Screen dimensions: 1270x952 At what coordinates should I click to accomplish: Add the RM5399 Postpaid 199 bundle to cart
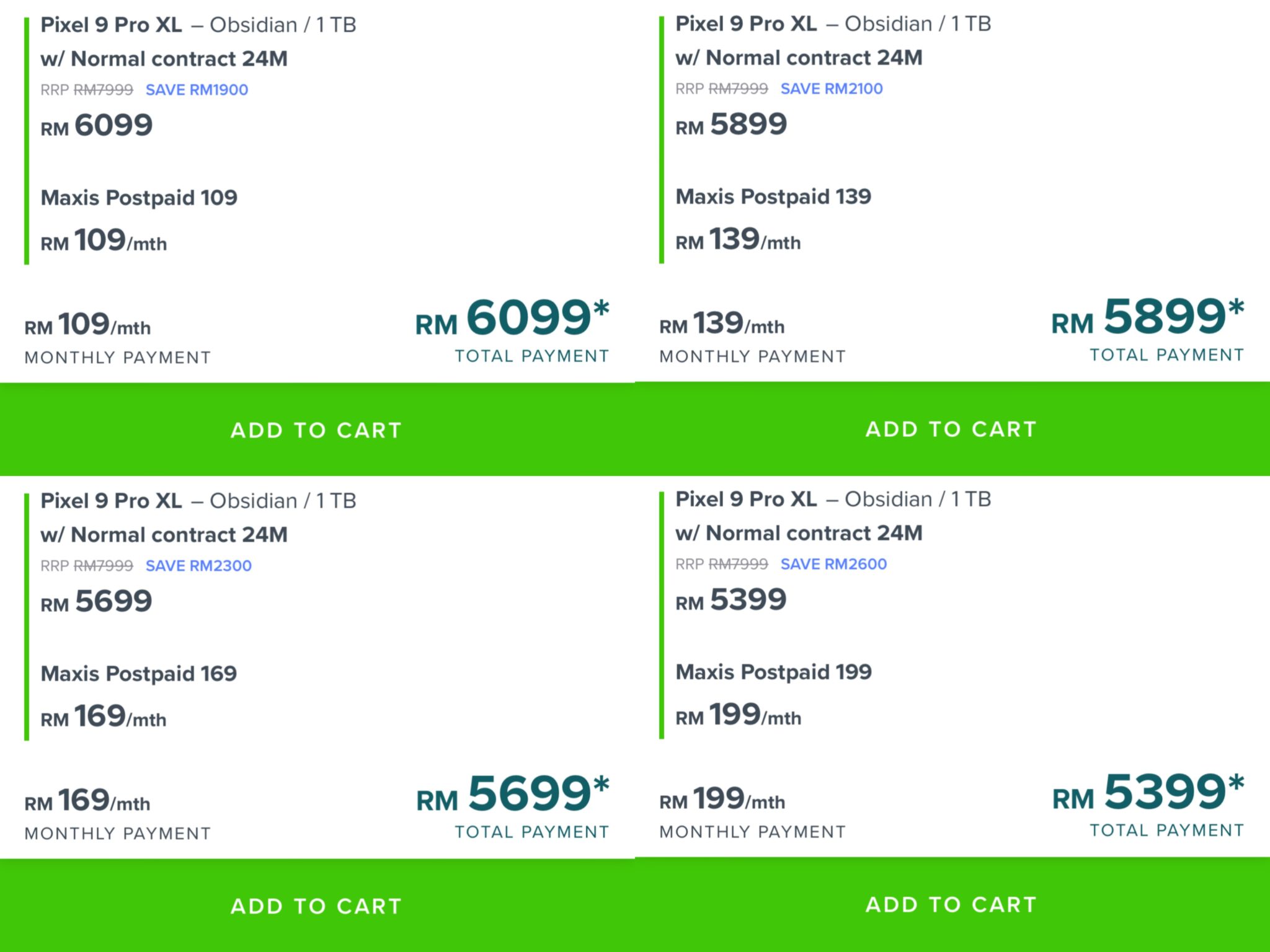pos(951,904)
